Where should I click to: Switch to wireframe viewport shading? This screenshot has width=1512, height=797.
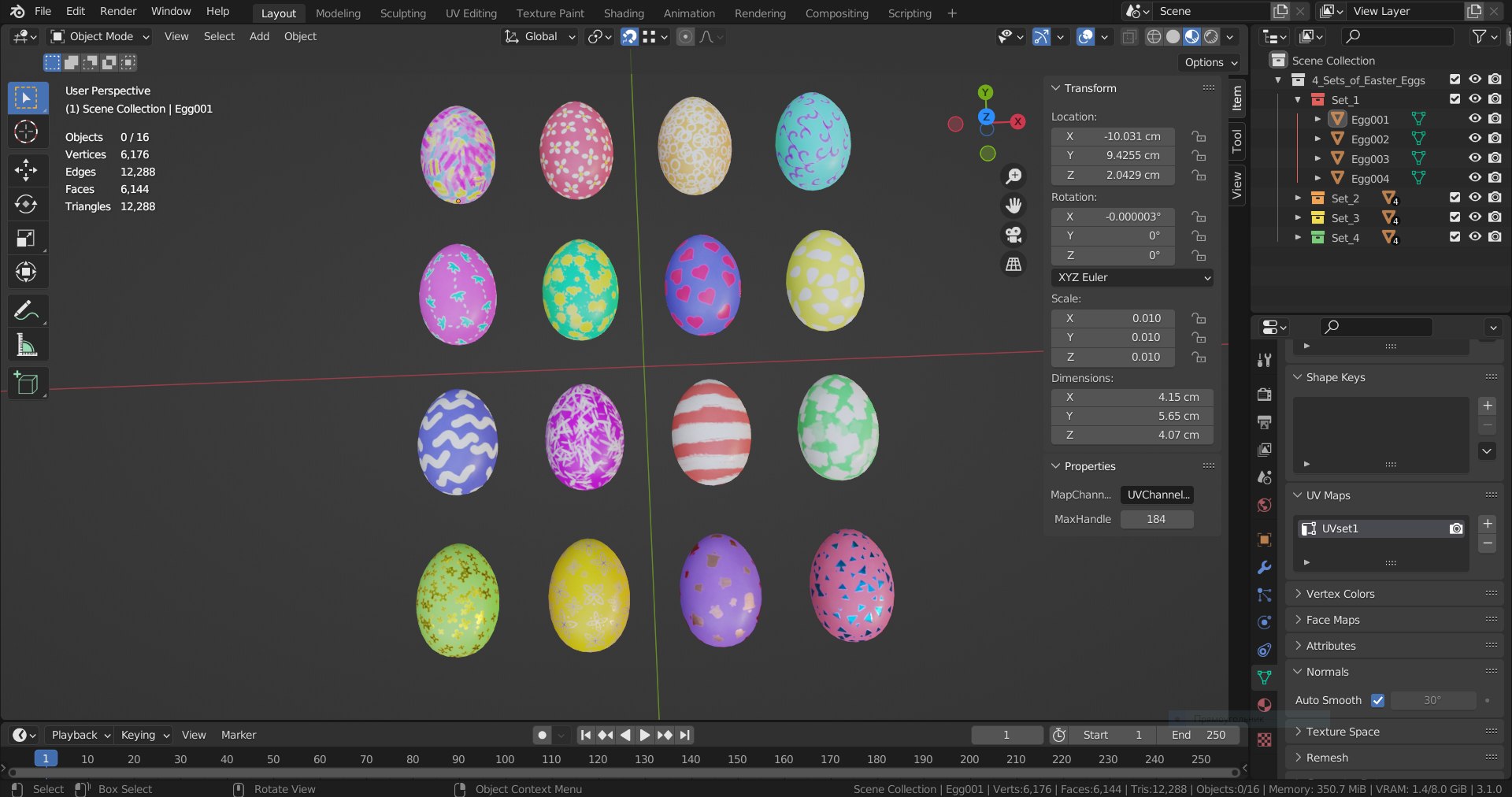1154,36
